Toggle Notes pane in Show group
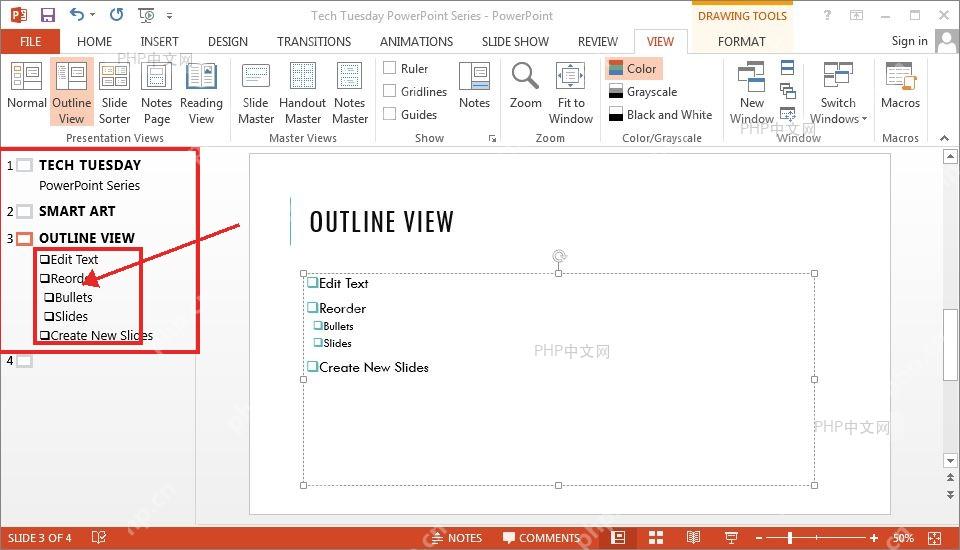The width and height of the screenshot is (960, 550). 474,86
